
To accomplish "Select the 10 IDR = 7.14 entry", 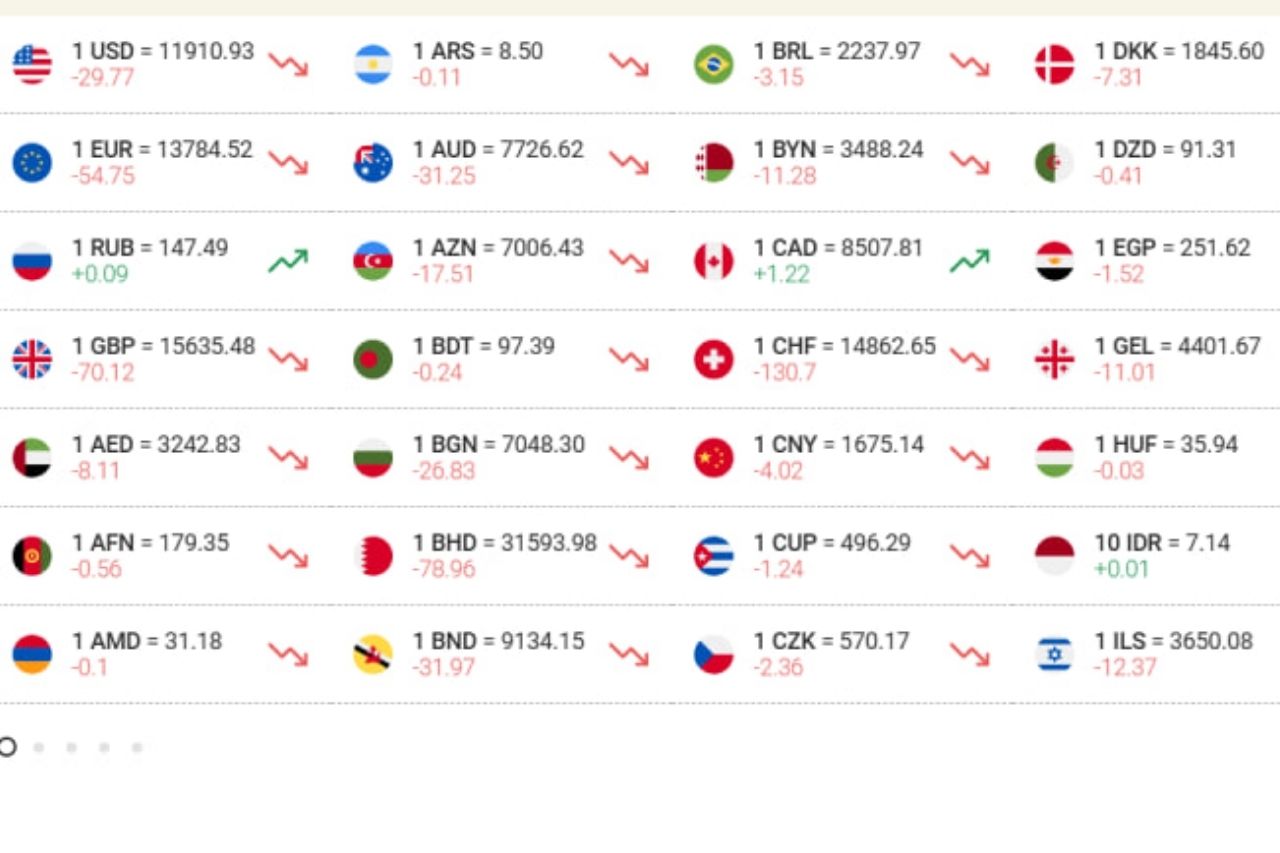I will 1162,543.
